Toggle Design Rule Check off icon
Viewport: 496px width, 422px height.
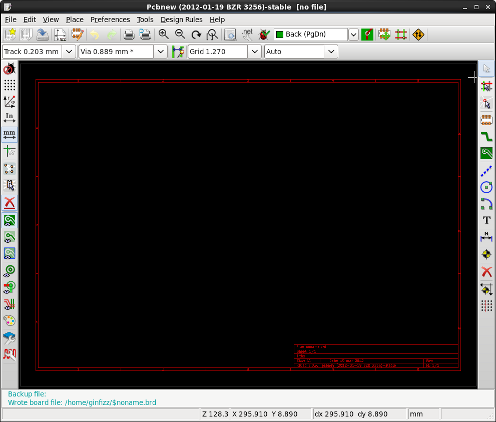tap(9, 69)
